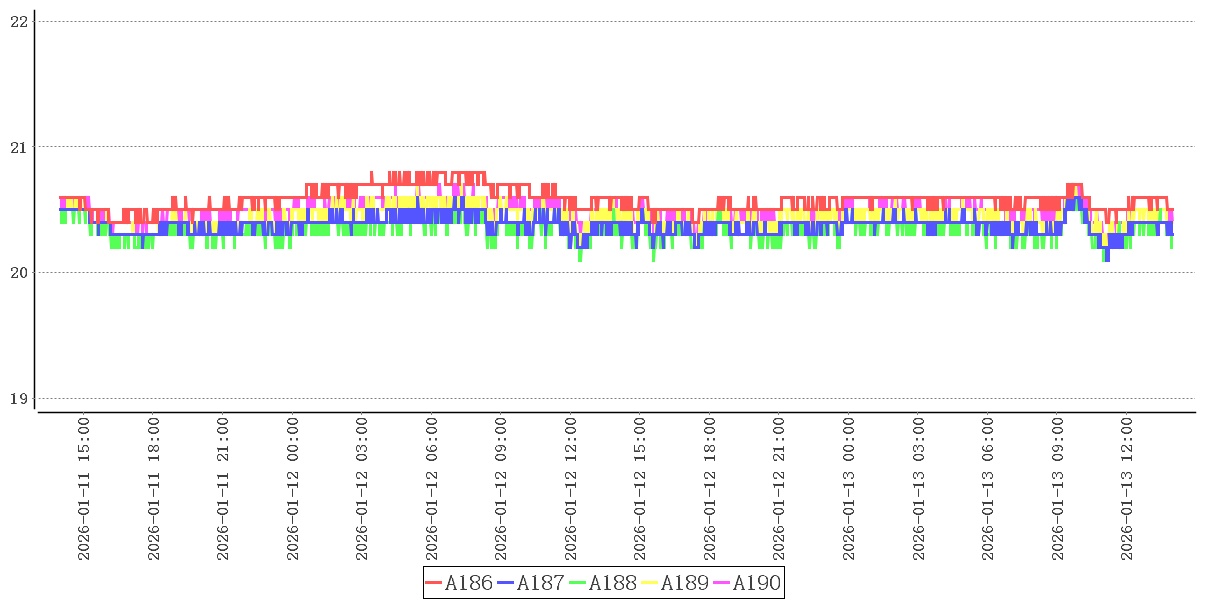1207x600 pixels.
Task: Click the y-axis label 22
Action: pyautogui.click(x=17, y=21)
